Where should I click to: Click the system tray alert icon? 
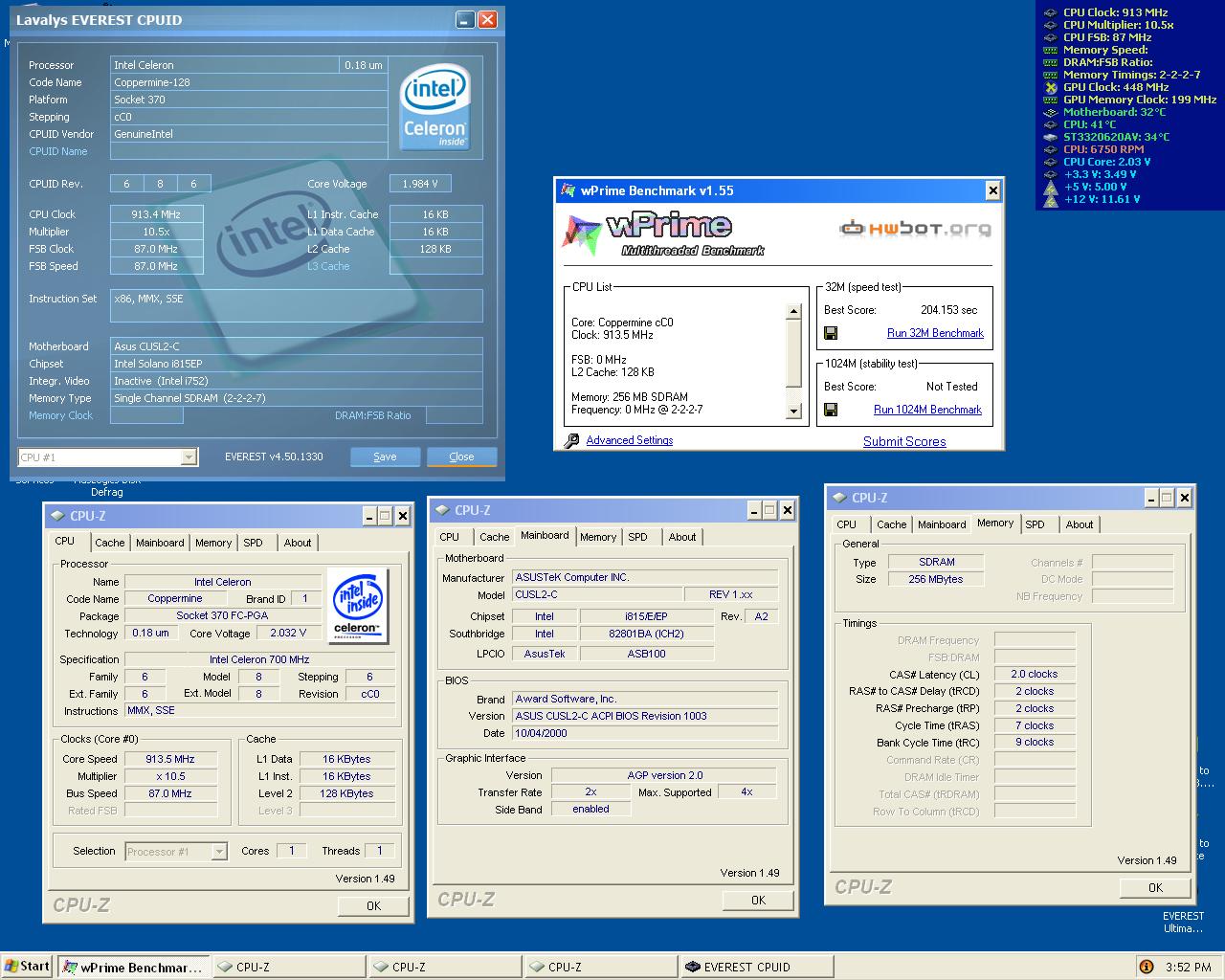(1147, 967)
